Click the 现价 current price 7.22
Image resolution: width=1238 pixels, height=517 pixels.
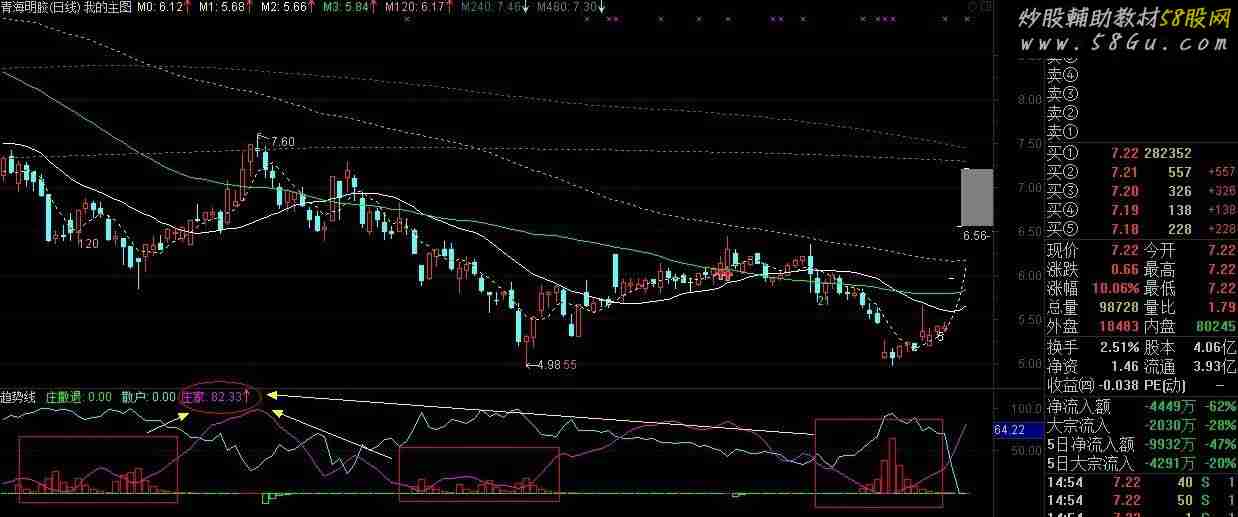(x=1124, y=250)
